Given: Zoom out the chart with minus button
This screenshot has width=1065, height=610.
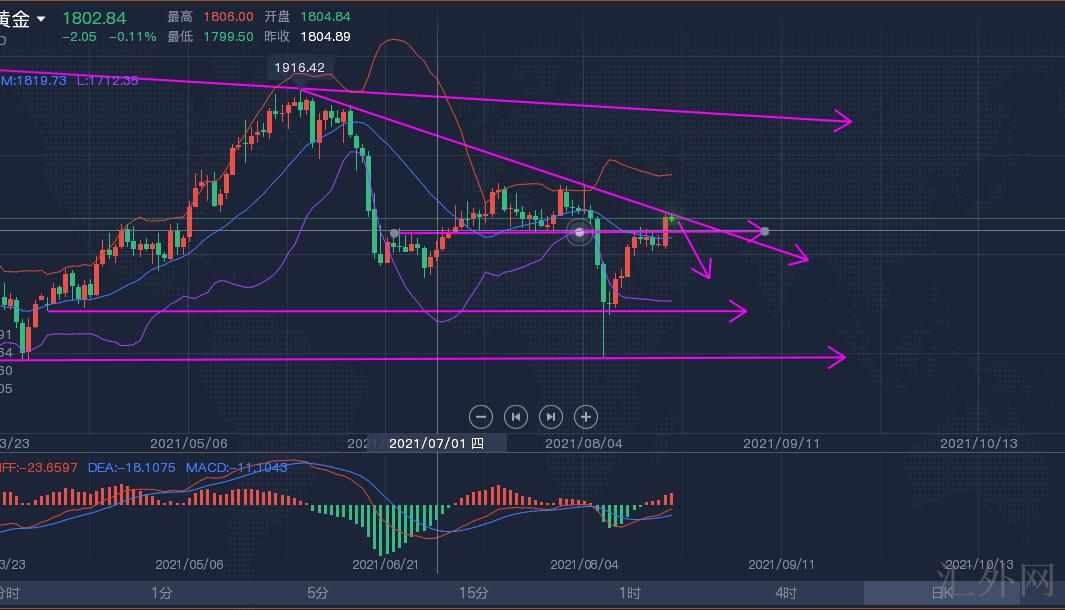Looking at the screenshot, I should pos(481,416).
